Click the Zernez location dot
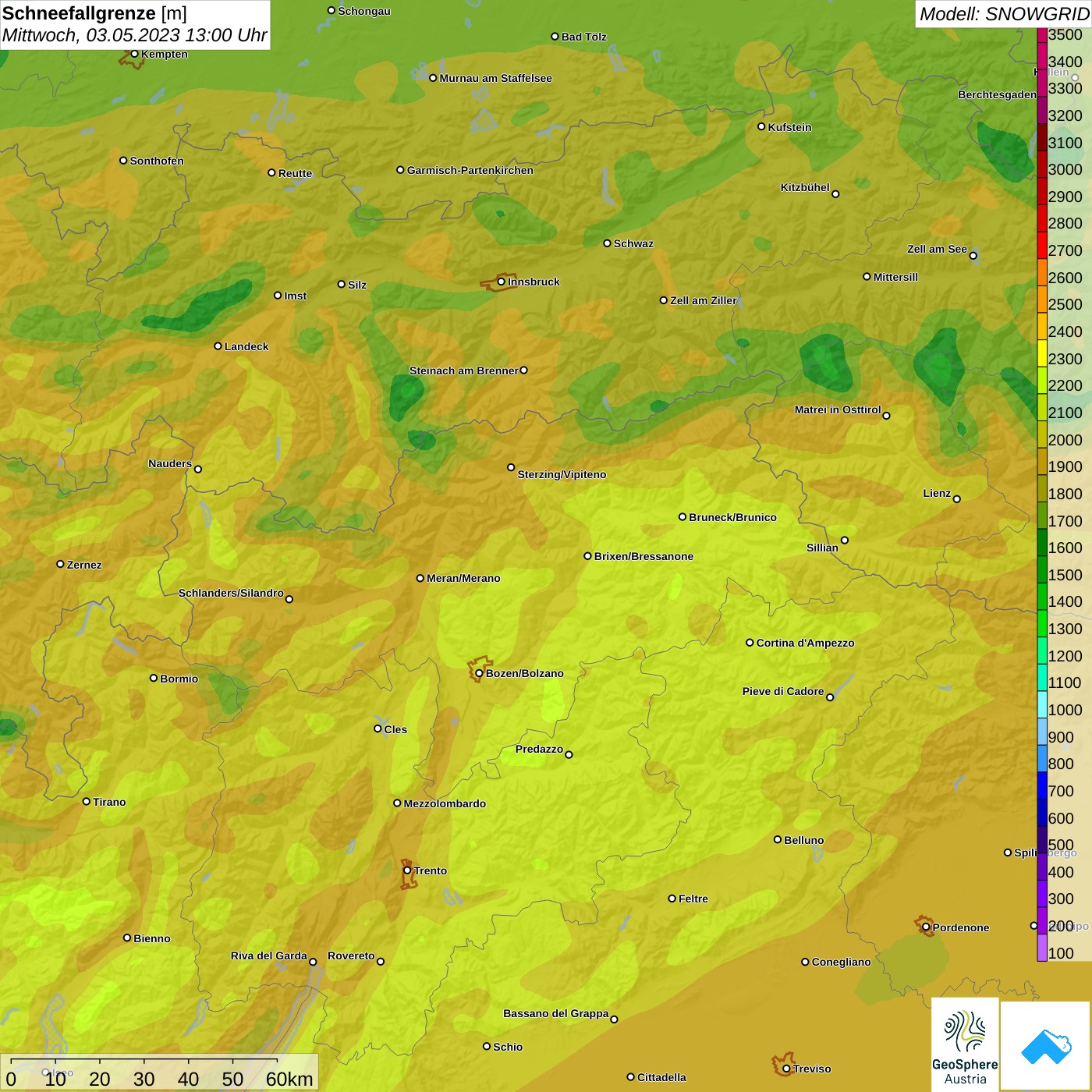 pos(60,564)
